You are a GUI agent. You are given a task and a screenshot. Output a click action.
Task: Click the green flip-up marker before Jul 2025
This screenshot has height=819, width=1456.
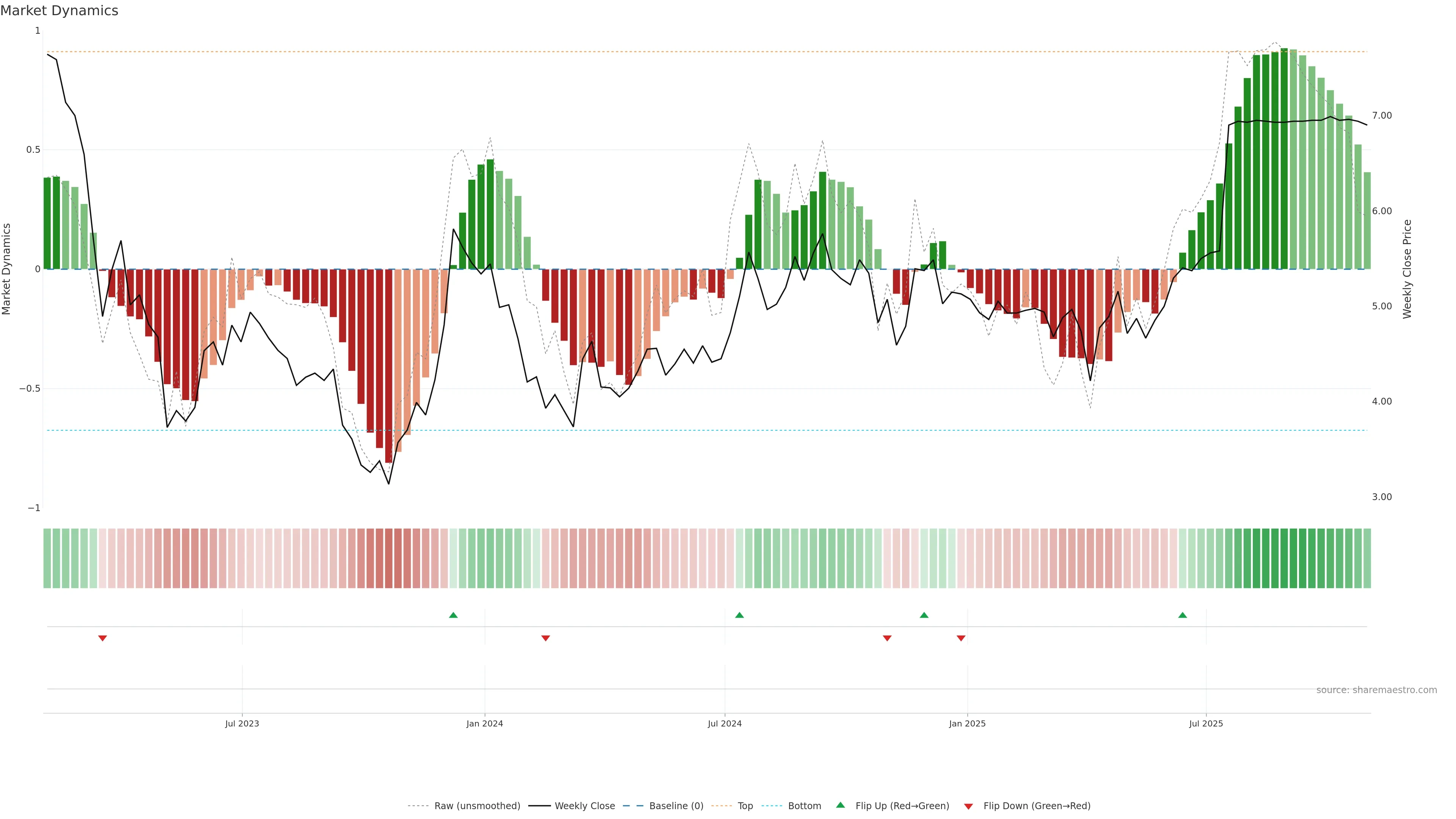click(x=1183, y=615)
